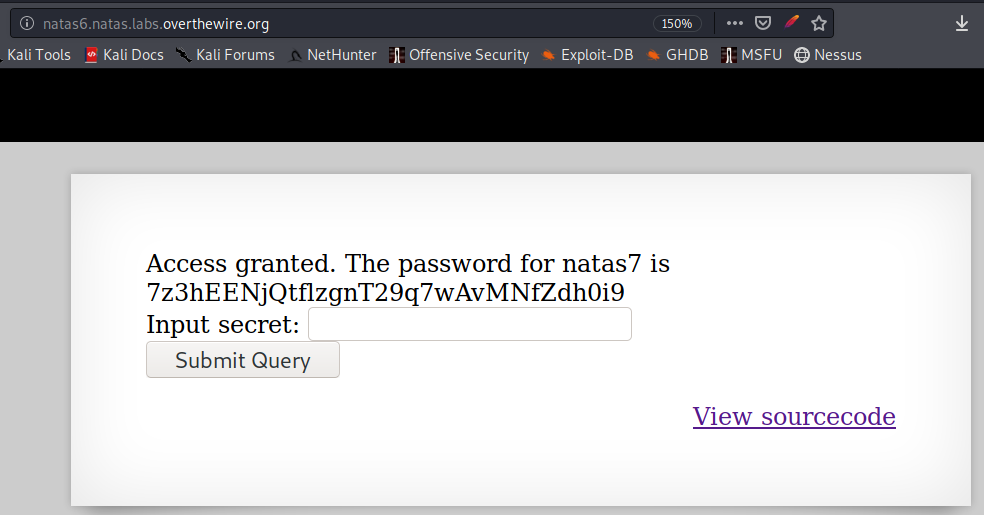Reset the 150% zoom level badge
Viewport: 984px width, 515px height.
pos(677,24)
